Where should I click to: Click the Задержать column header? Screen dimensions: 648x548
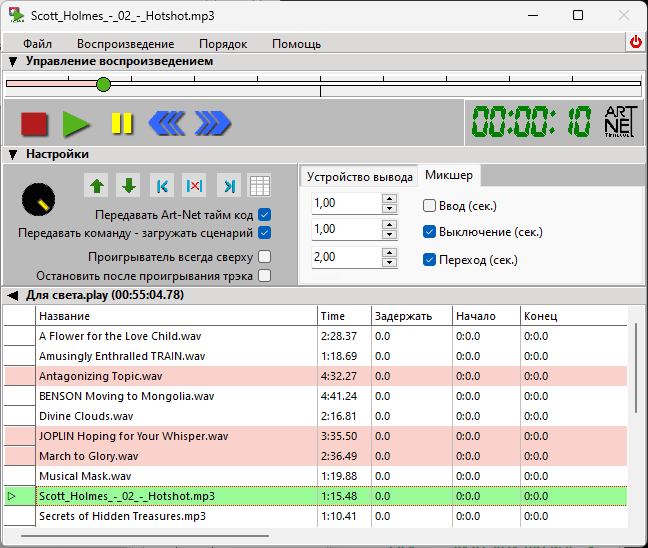tap(412, 316)
